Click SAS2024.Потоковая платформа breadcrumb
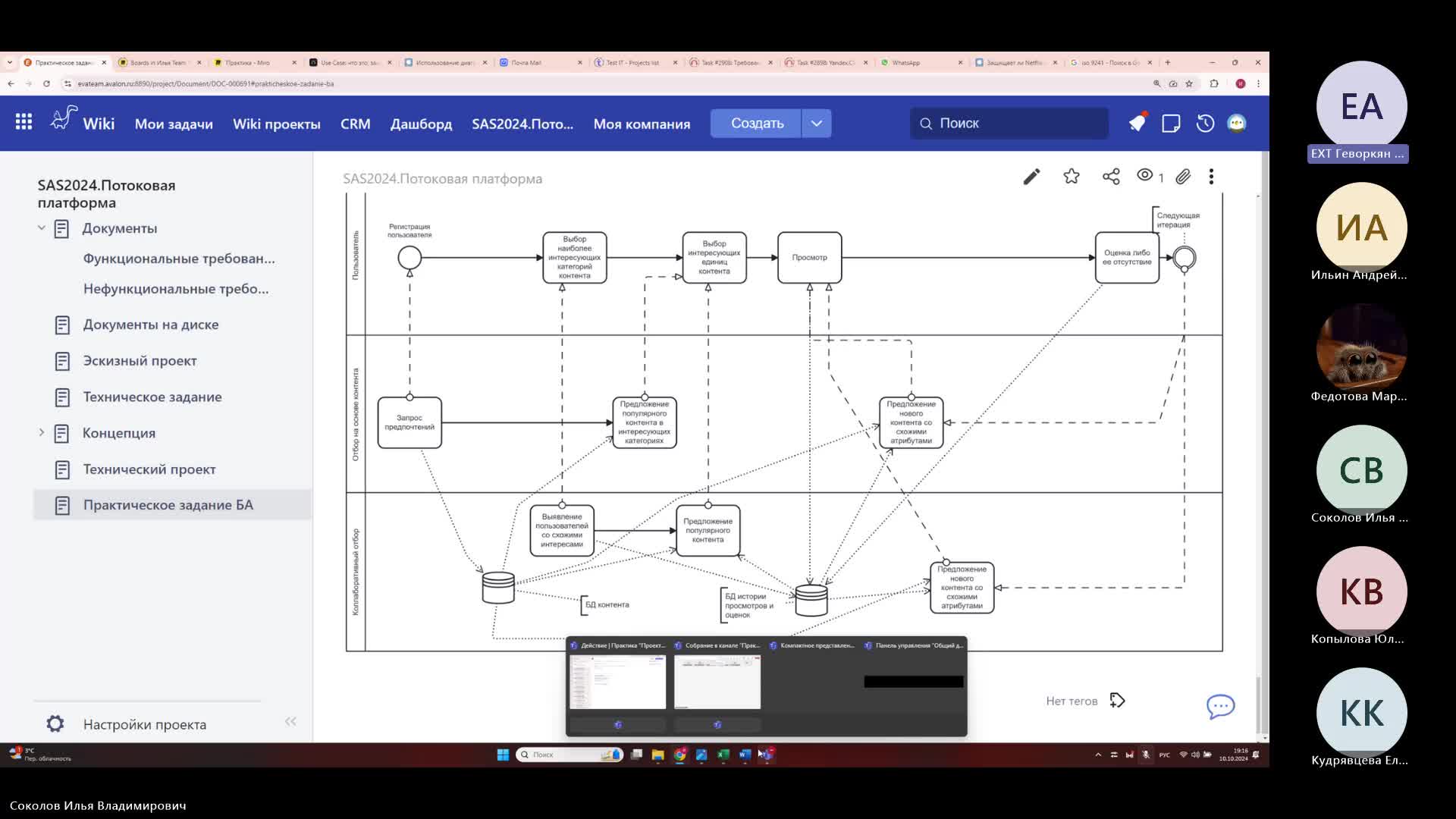This screenshot has height=819, width=1456. coord(442,179)
